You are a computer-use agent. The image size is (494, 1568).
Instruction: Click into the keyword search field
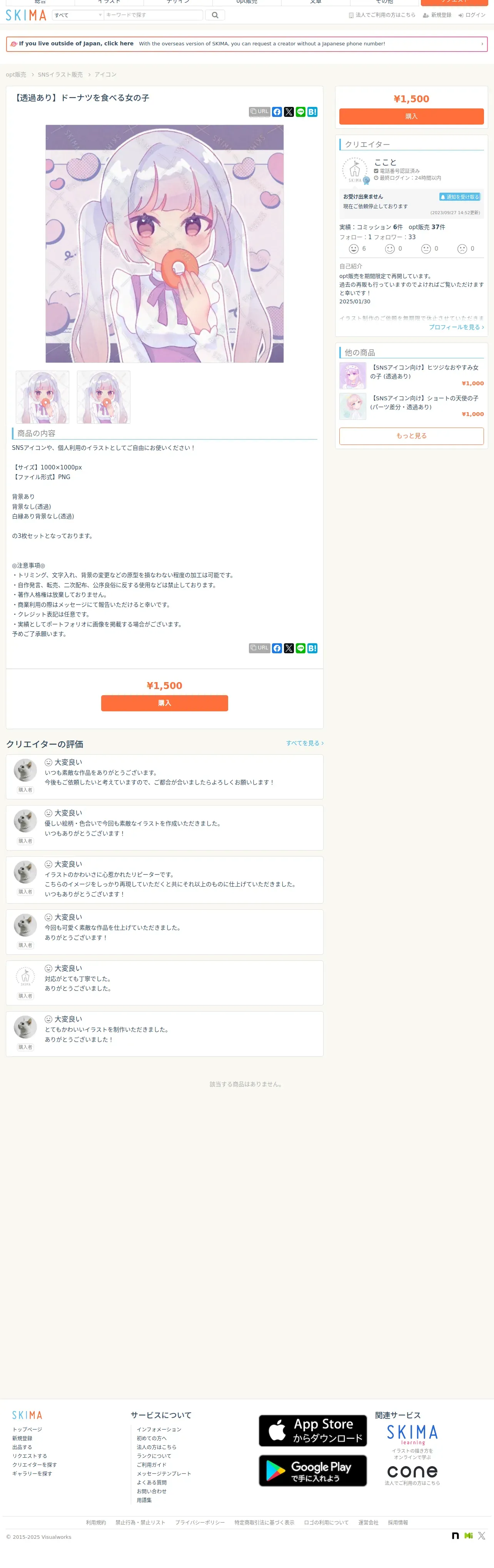(153, 15)
